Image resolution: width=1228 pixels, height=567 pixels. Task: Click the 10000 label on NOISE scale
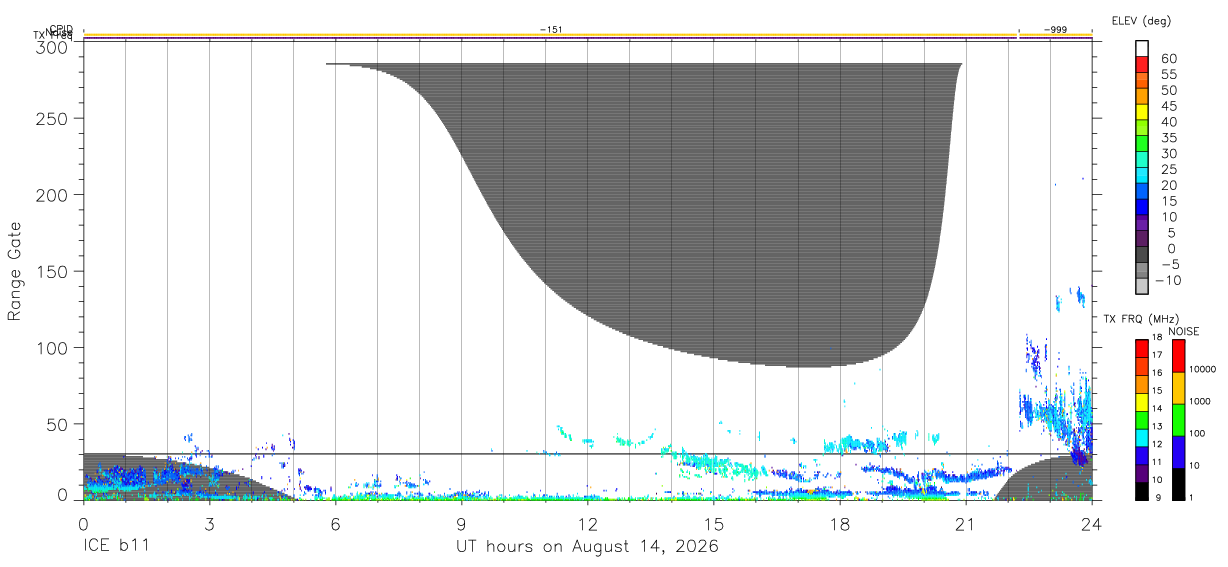(x=1203, y=369)
